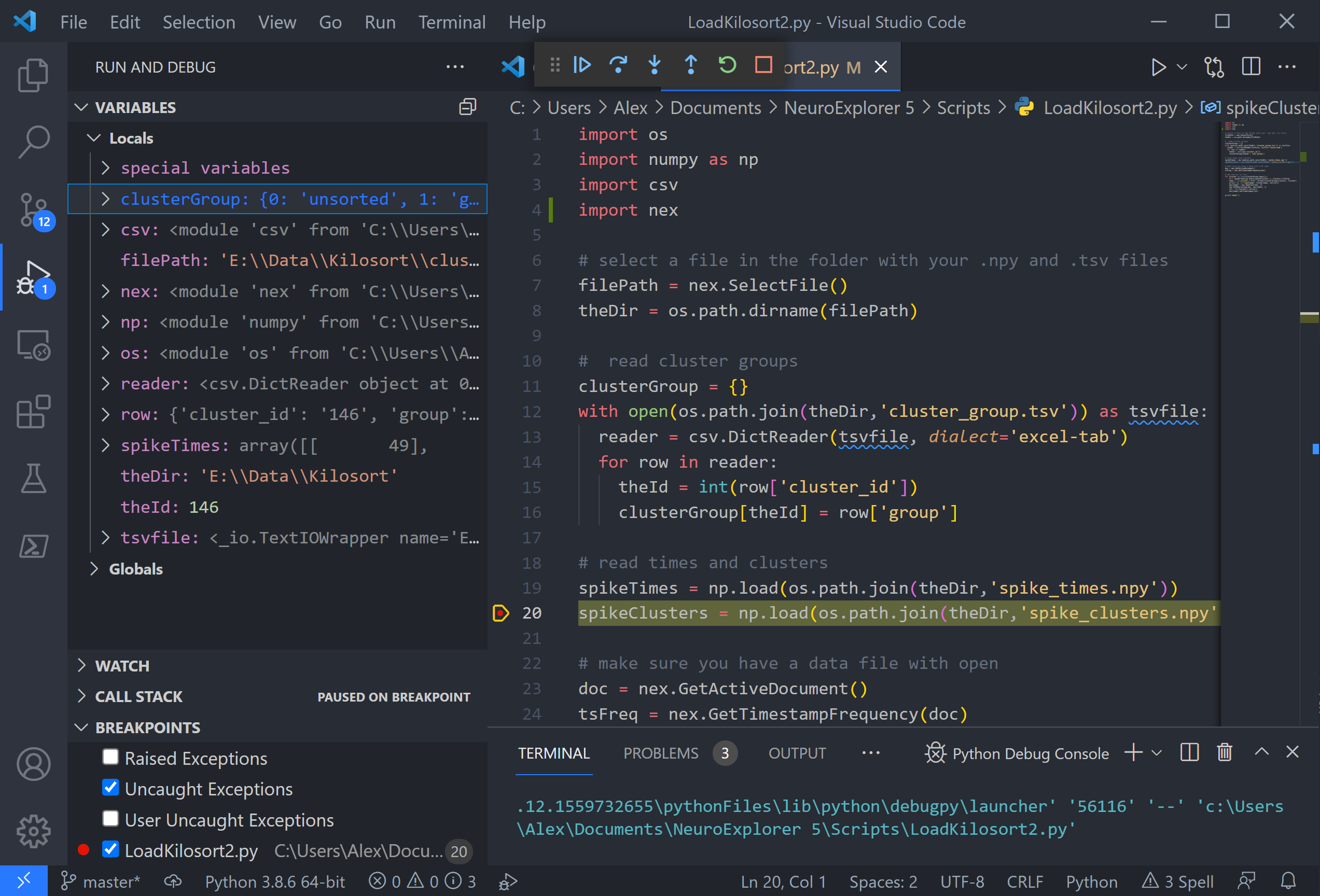1320x896 pixels.
Task: Expand the row variable
Action: coord(106,414)
